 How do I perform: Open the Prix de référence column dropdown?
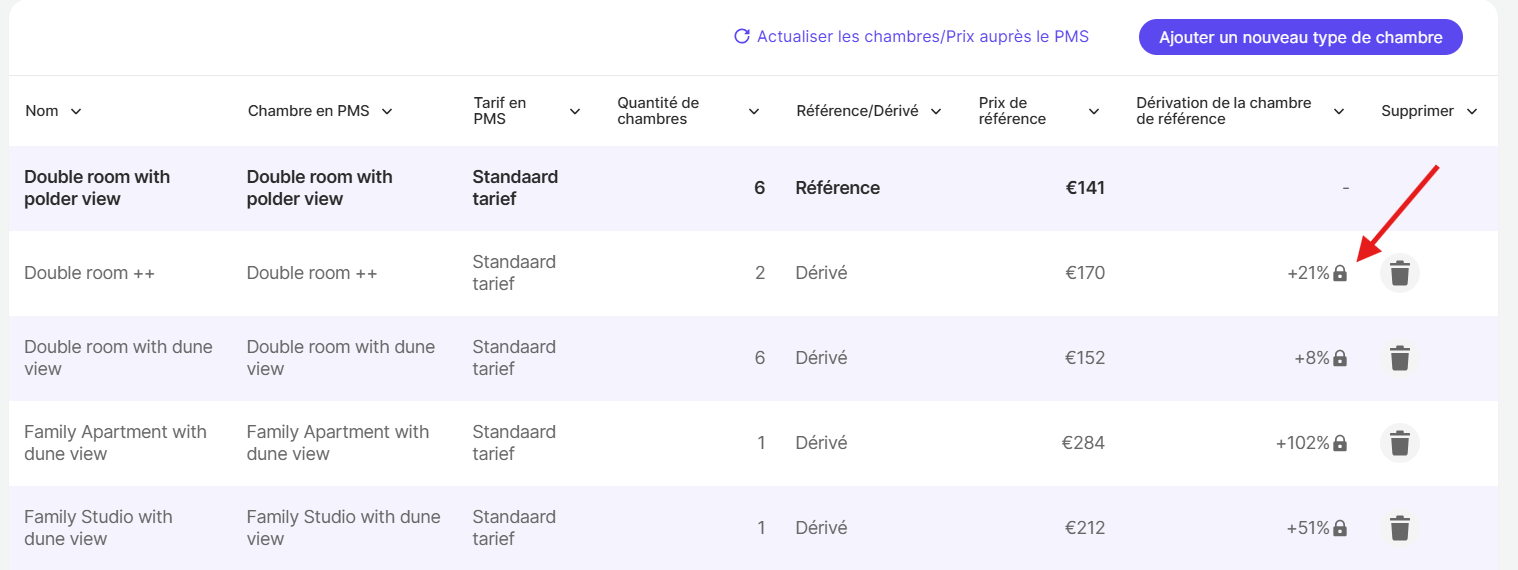pyautogui.click(x=1094, y=112)
